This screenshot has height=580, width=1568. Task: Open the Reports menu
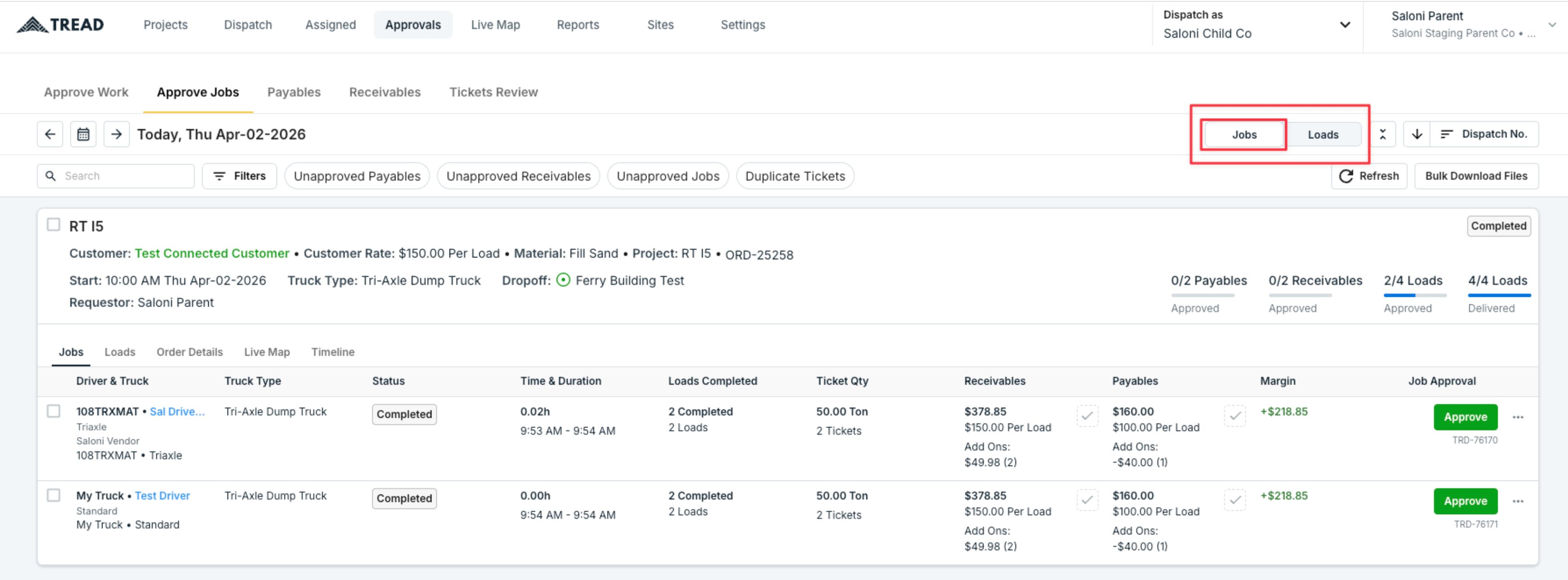[578, 24]
